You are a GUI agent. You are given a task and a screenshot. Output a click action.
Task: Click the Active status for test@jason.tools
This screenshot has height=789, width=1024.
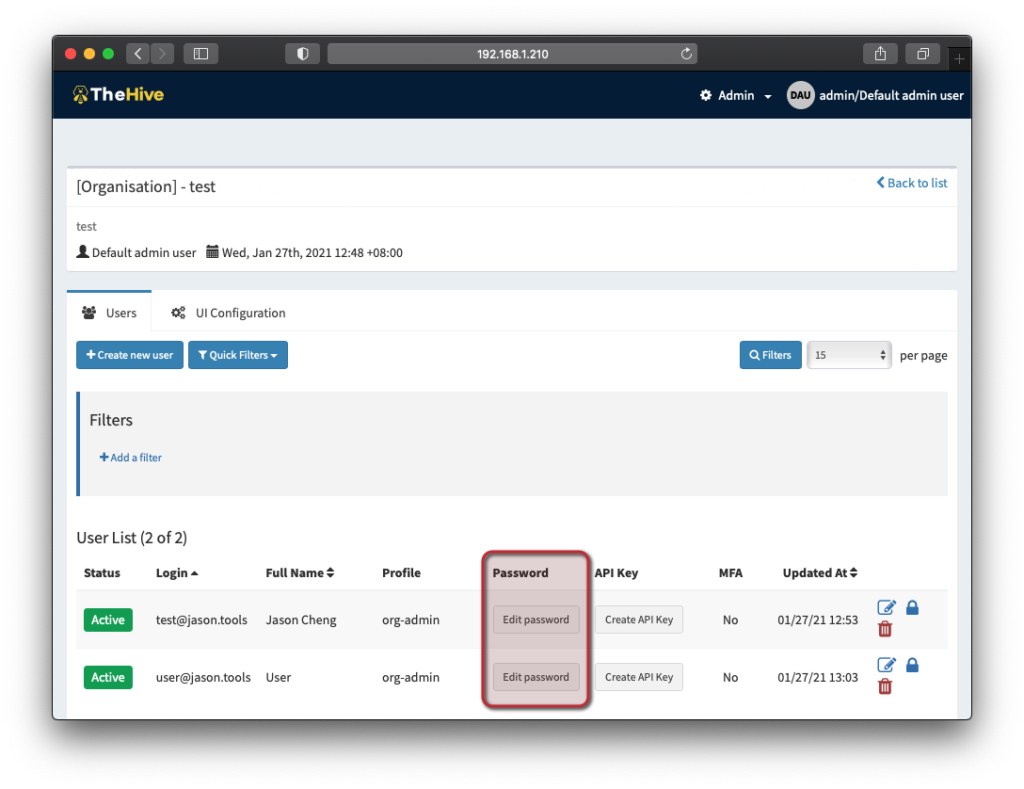point(108,620)
